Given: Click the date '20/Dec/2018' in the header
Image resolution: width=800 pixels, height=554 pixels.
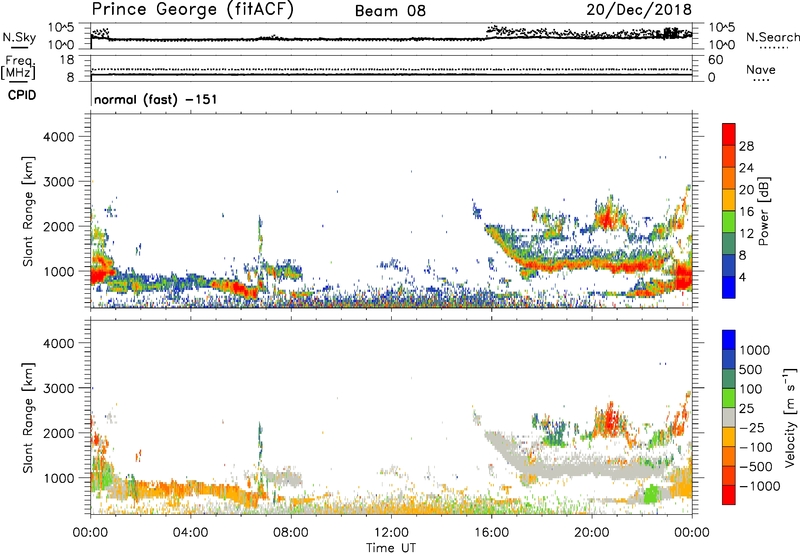Looking at the screenshot, I should (x=639, y=9).
